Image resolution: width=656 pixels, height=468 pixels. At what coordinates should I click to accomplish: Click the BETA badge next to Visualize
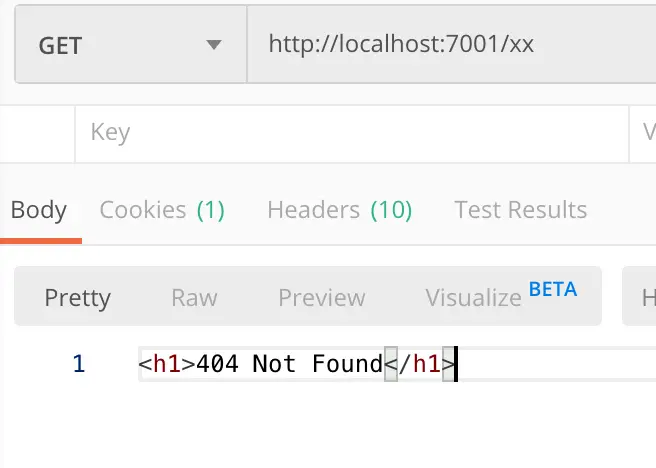click(x=553, y=289)
